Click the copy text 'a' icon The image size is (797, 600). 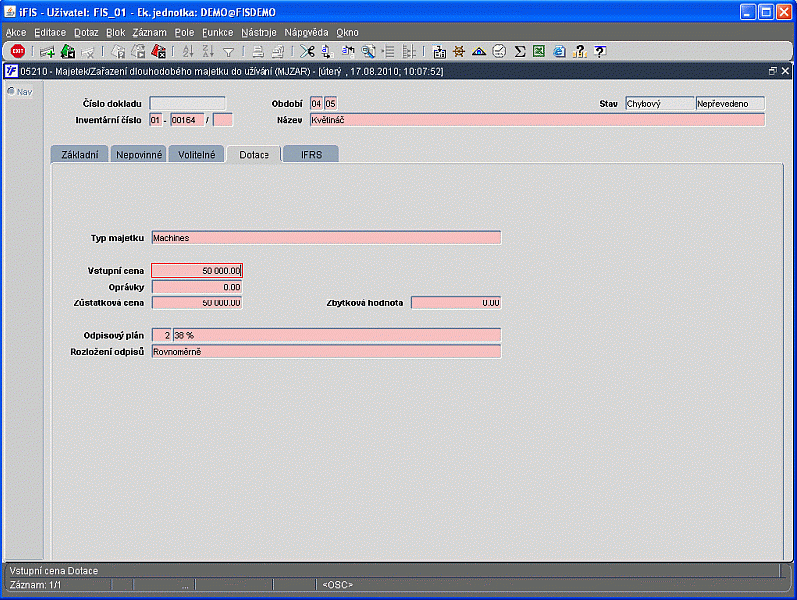[x=327, y=51]
